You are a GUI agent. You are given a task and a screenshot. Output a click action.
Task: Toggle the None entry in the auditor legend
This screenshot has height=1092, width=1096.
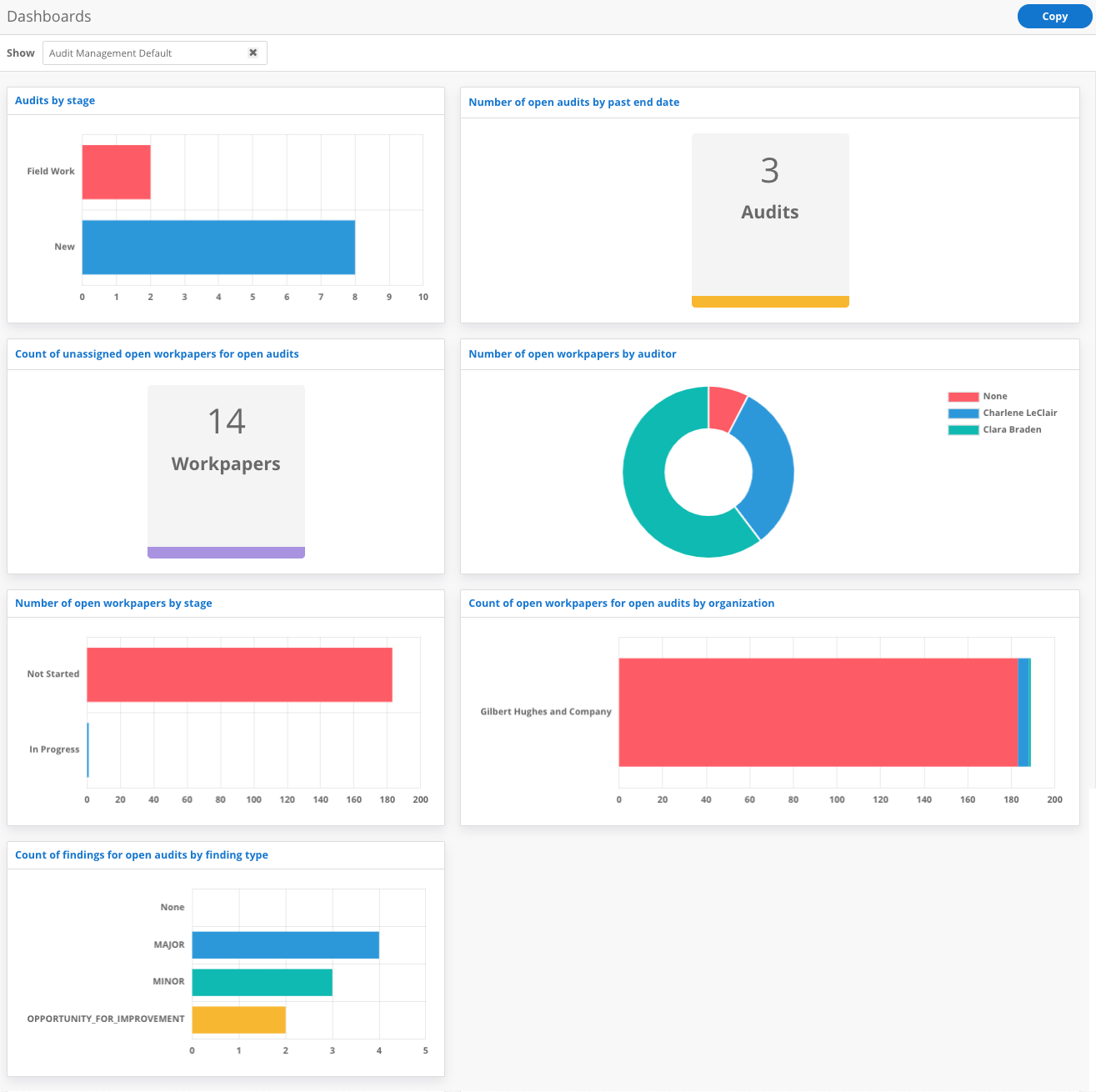(x=994, y=396)
